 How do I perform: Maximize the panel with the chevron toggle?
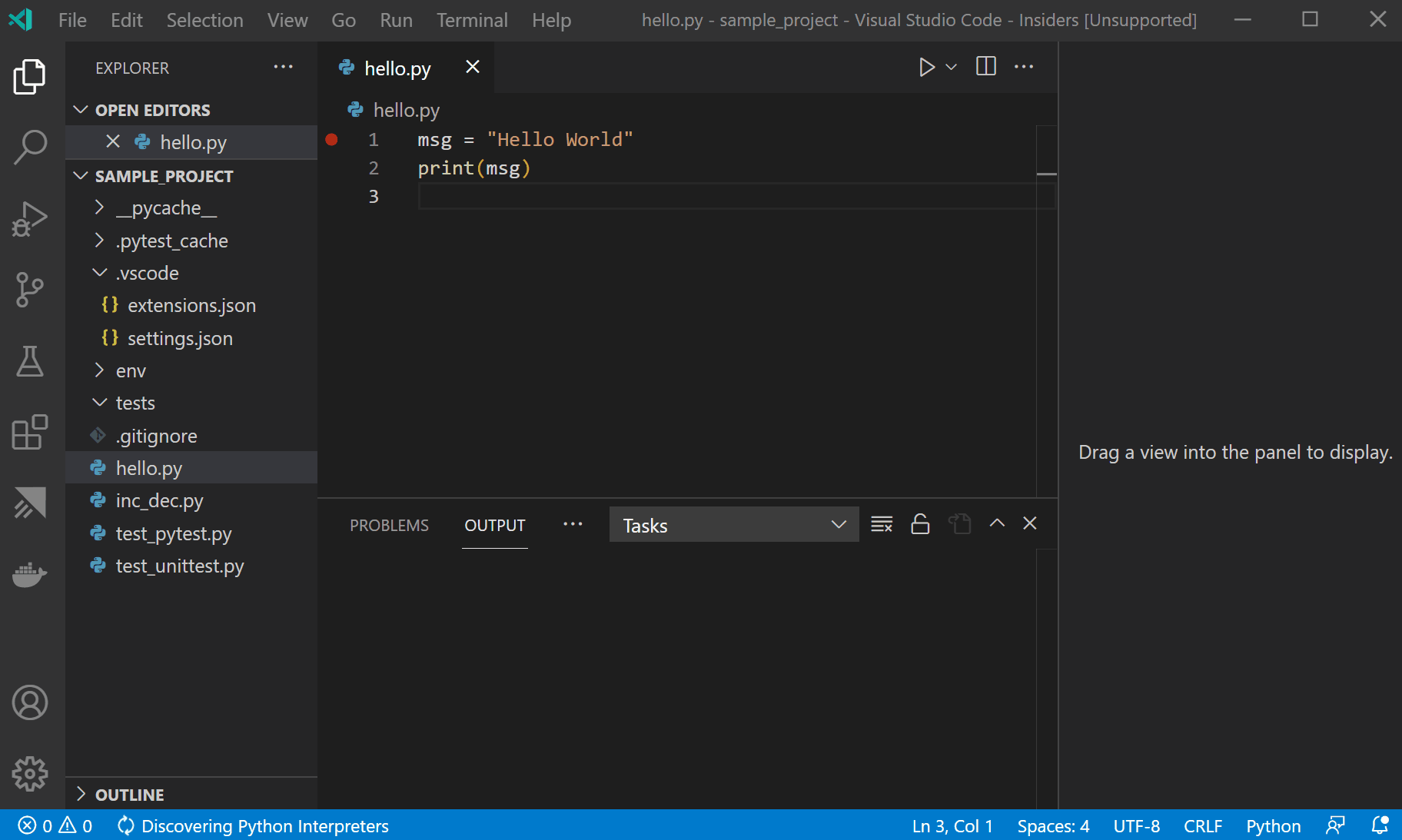(x=996, y=523)
